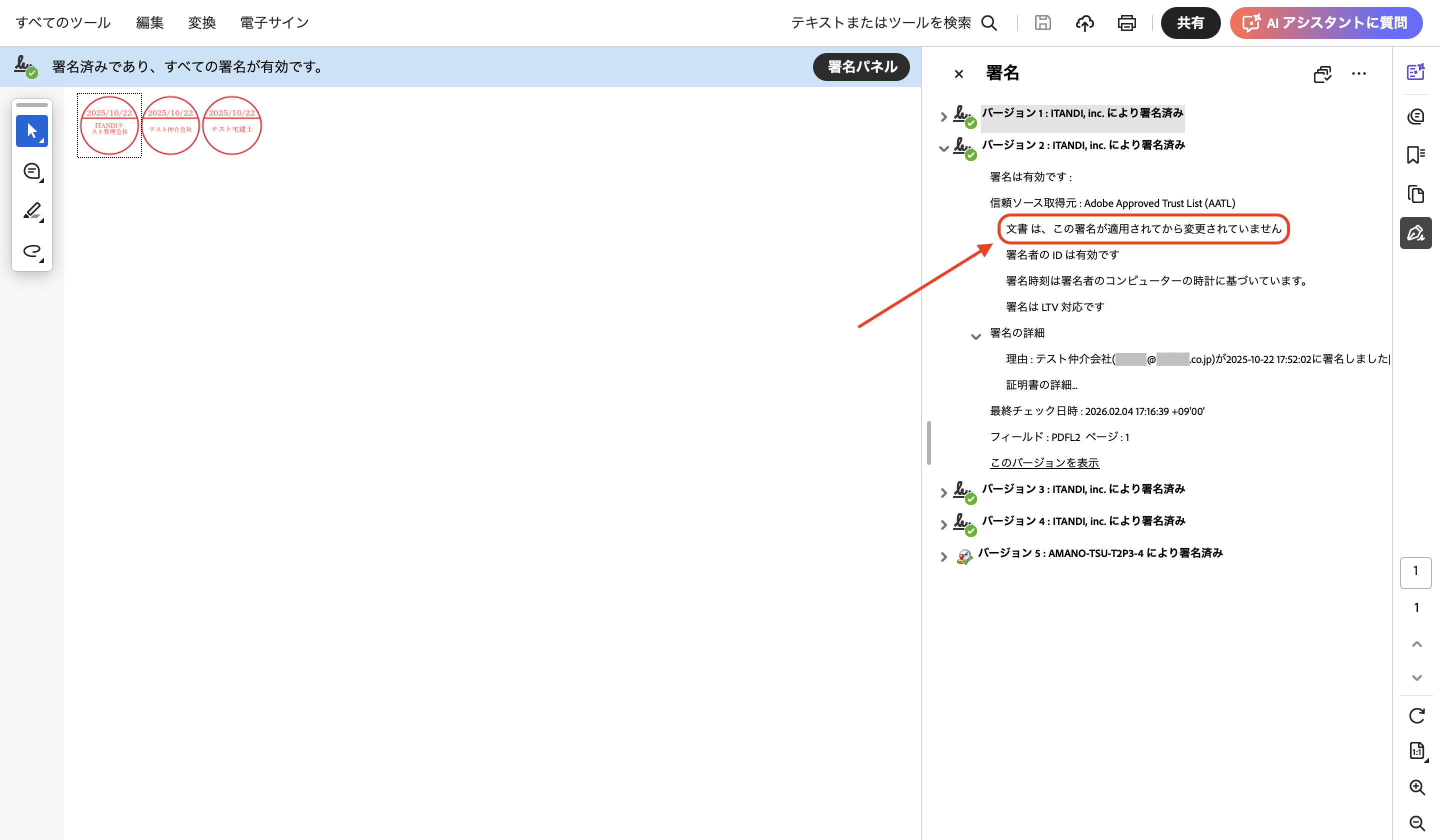This screenshot has width=1440, height=840.
Task: Expand バージョン 4 signature entry
Action: [943, 524]
